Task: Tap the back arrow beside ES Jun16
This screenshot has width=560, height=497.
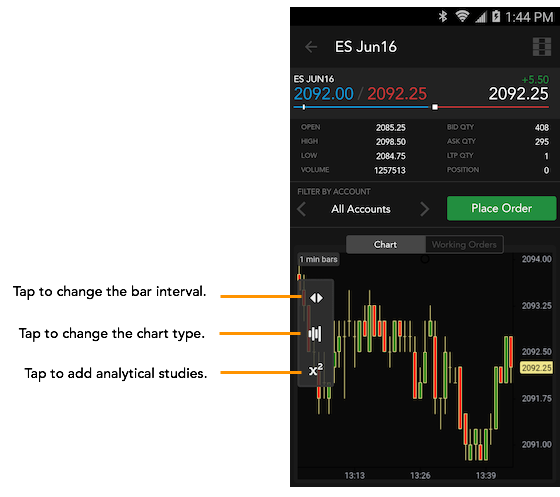Action: tap(311, 47)
